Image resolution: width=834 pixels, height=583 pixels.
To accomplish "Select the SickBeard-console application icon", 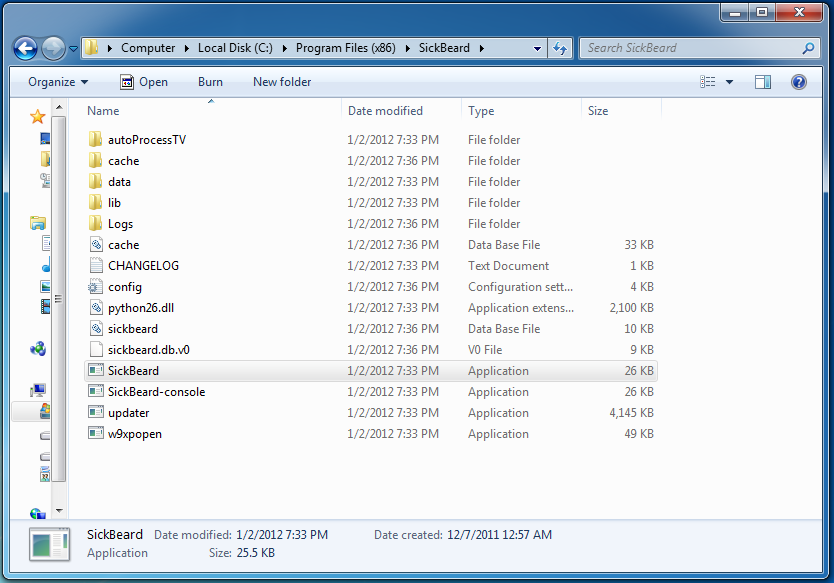I will (x=96, y=391).
